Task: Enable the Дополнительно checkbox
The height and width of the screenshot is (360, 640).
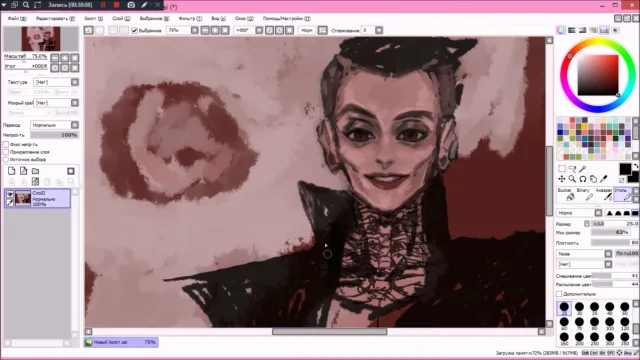Action: pos(559,294)
